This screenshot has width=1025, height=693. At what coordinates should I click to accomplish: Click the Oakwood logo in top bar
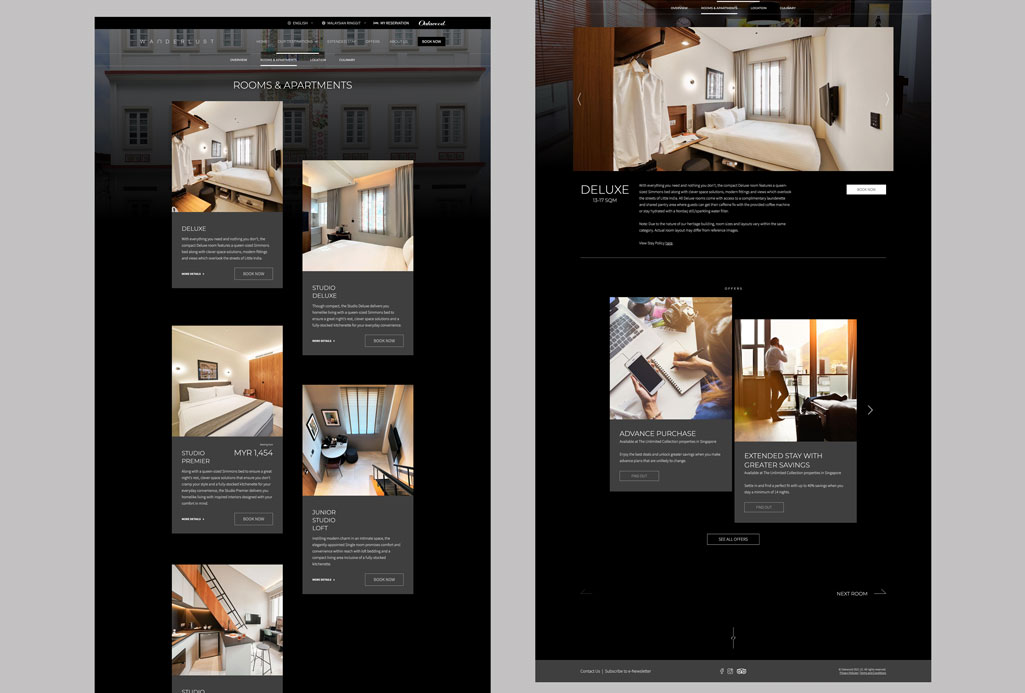tap(432, 22)
